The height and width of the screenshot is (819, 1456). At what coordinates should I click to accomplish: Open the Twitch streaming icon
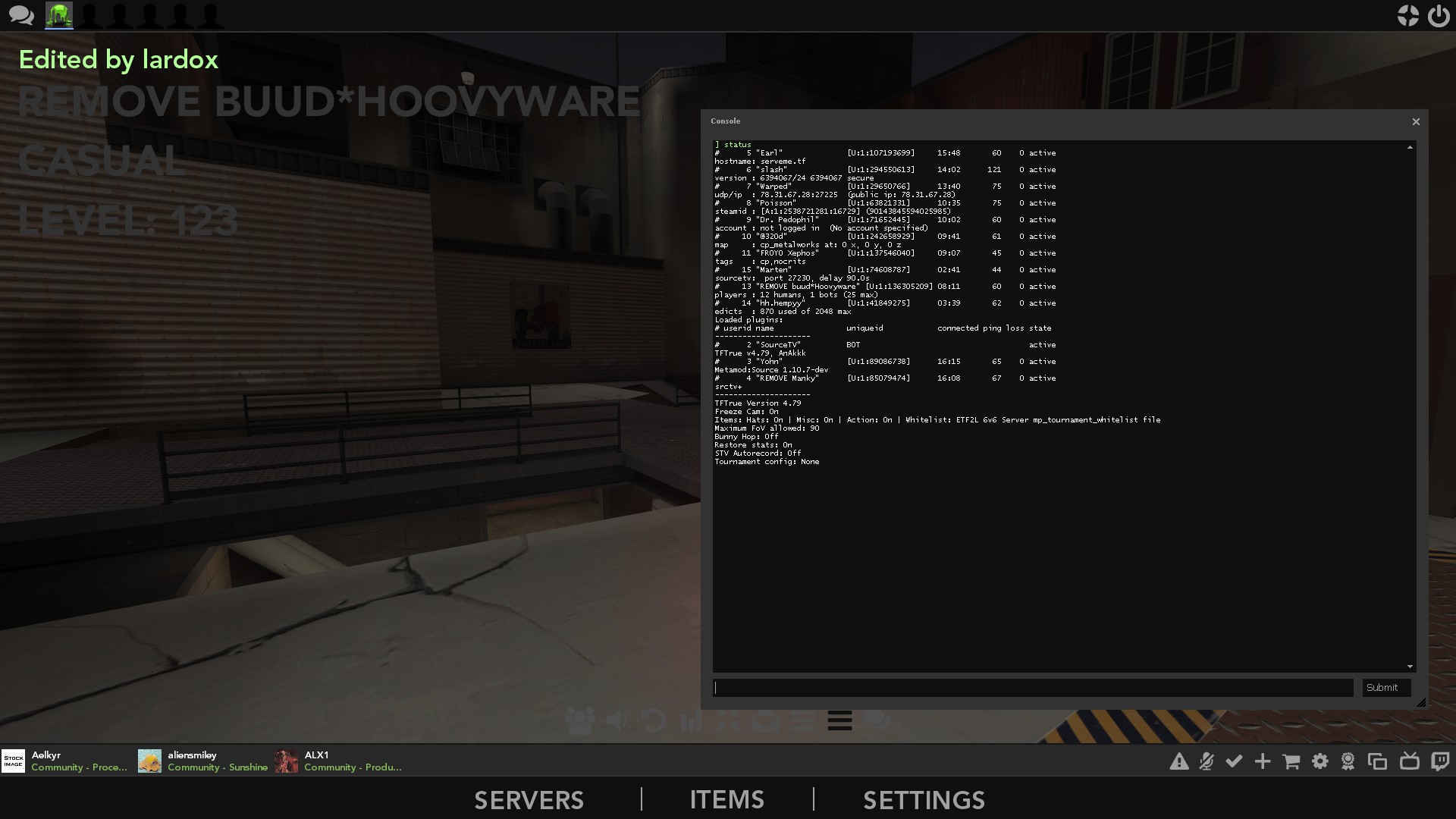tap(1439, 761)
